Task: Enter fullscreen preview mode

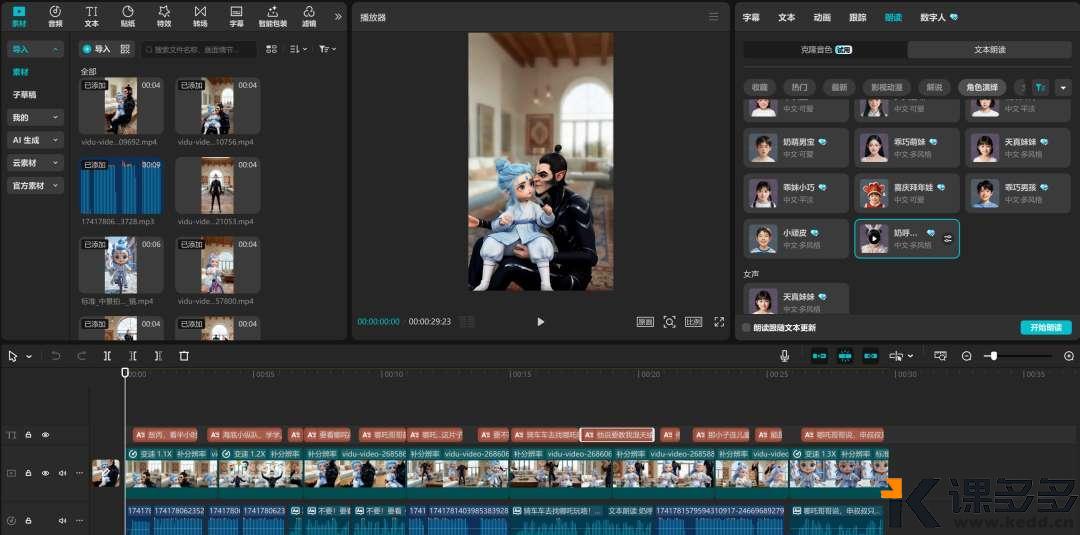Action: click(x=719, y=322)
